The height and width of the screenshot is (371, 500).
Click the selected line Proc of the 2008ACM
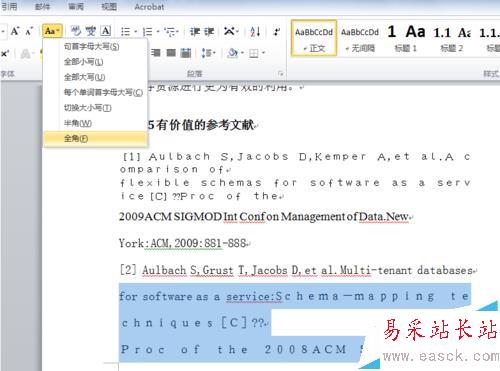(x=242, y=349)
